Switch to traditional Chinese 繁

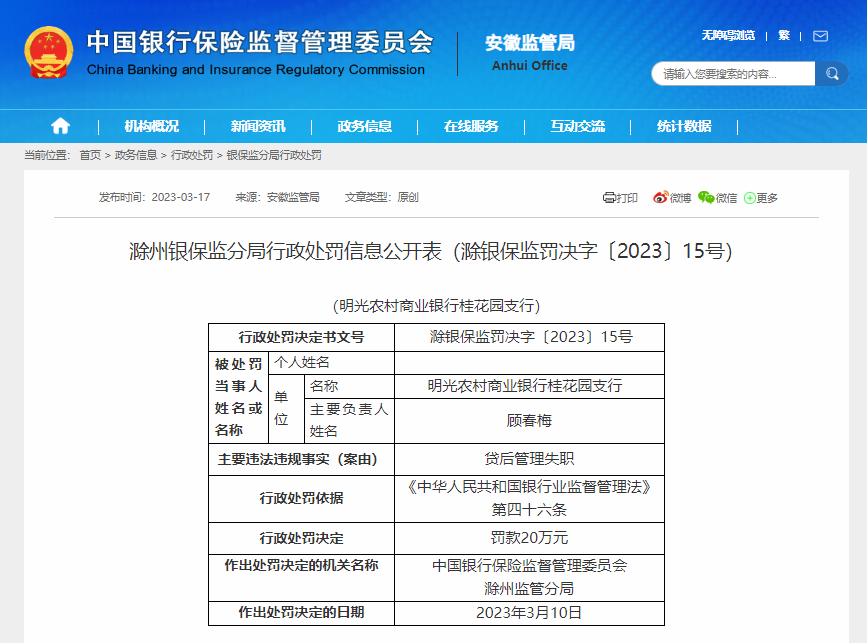[x=784, y=36]
